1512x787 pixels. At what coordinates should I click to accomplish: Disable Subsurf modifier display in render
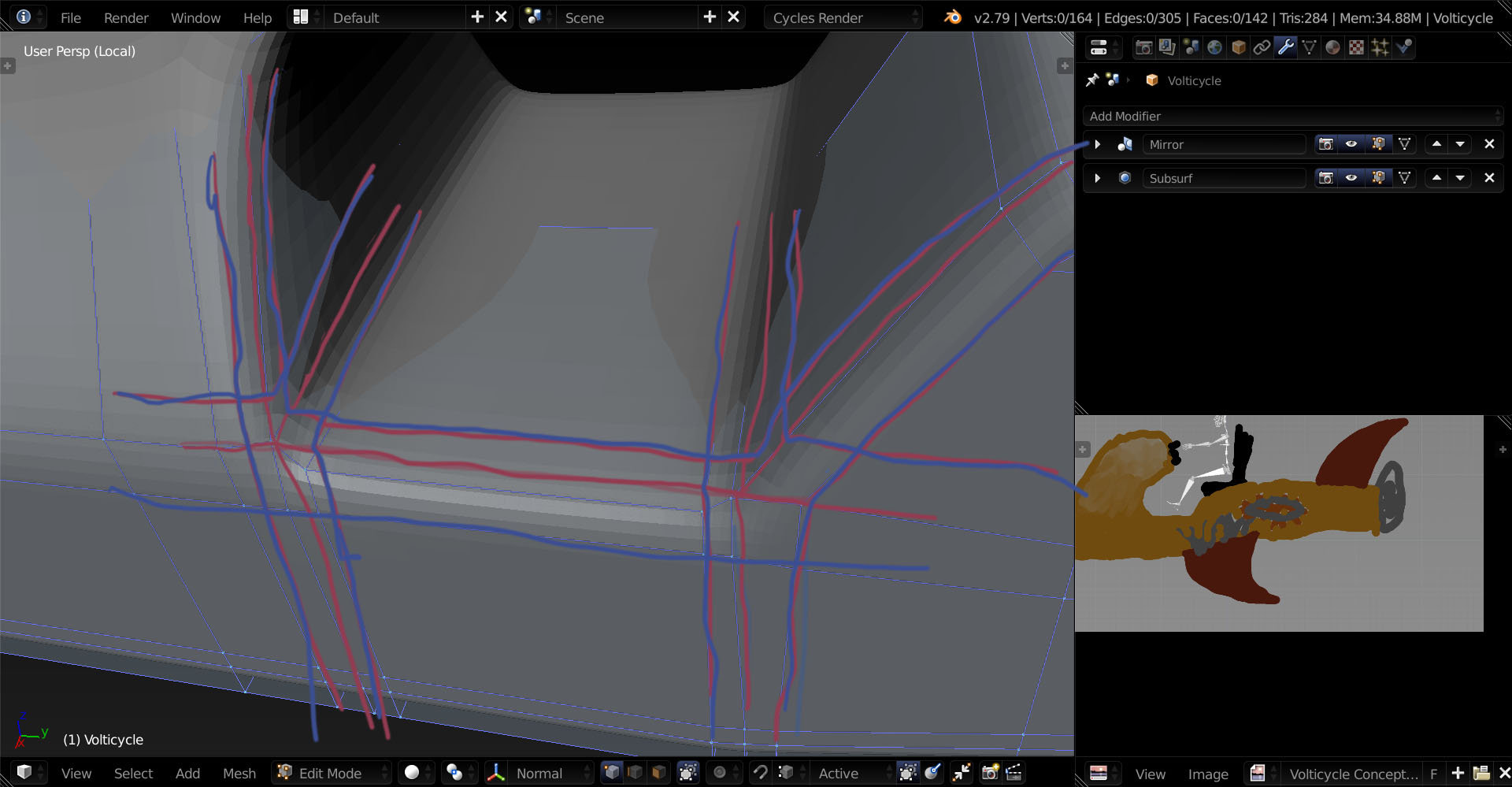tap(1326, 178)
